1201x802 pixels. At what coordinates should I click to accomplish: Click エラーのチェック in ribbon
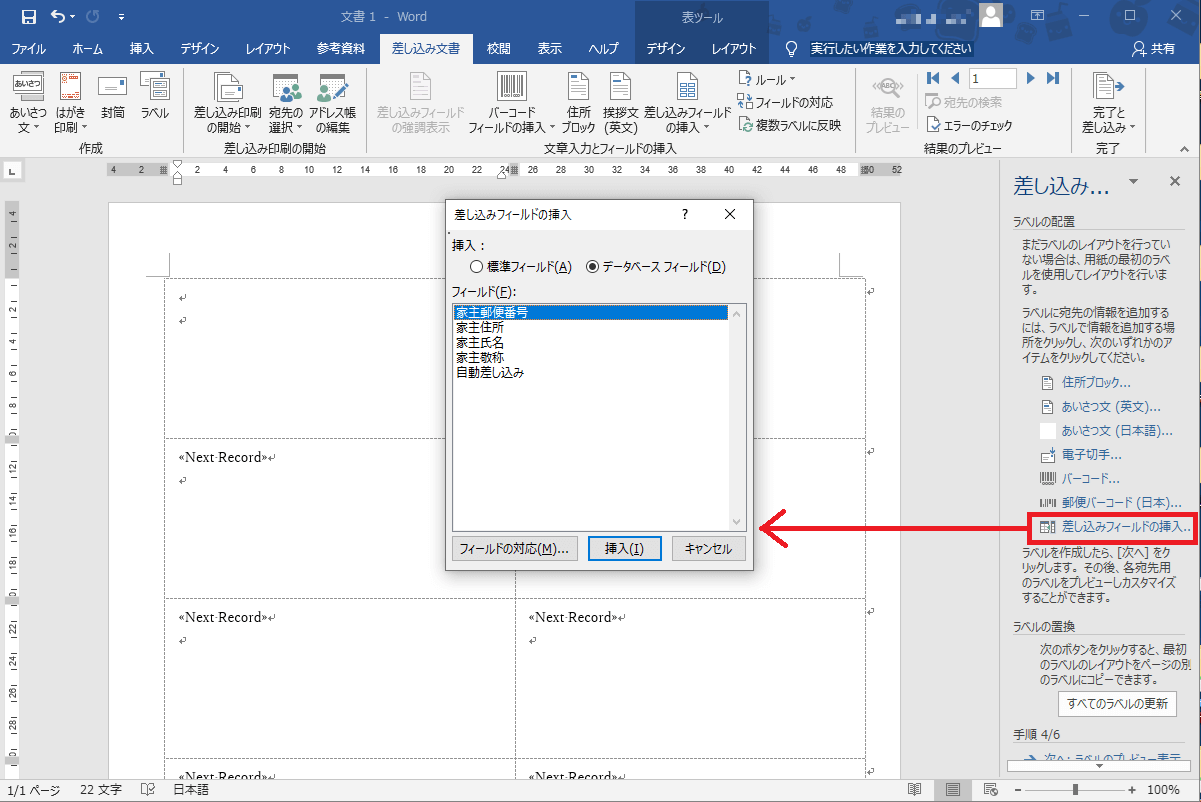coord(969,125)
